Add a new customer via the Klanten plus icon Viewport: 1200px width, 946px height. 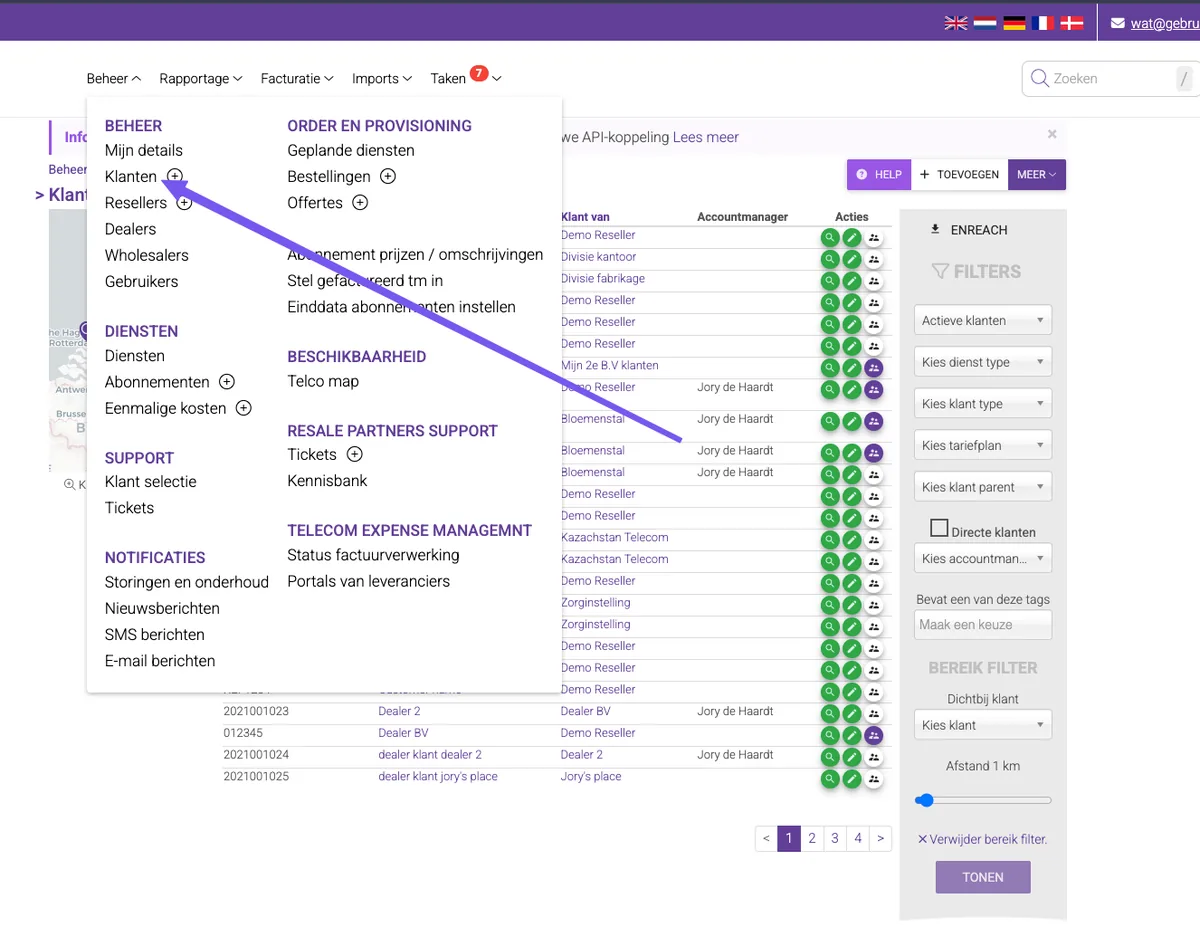coord(175,176)
